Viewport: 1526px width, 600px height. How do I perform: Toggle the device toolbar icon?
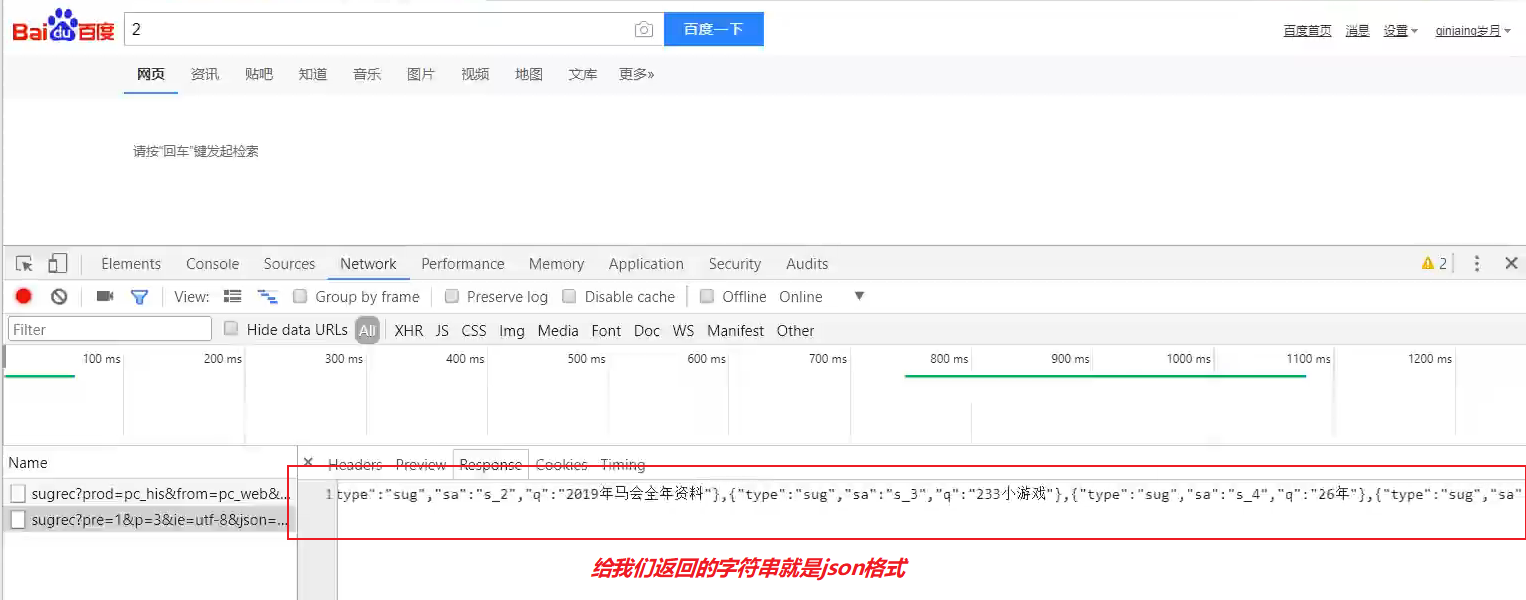58,263
